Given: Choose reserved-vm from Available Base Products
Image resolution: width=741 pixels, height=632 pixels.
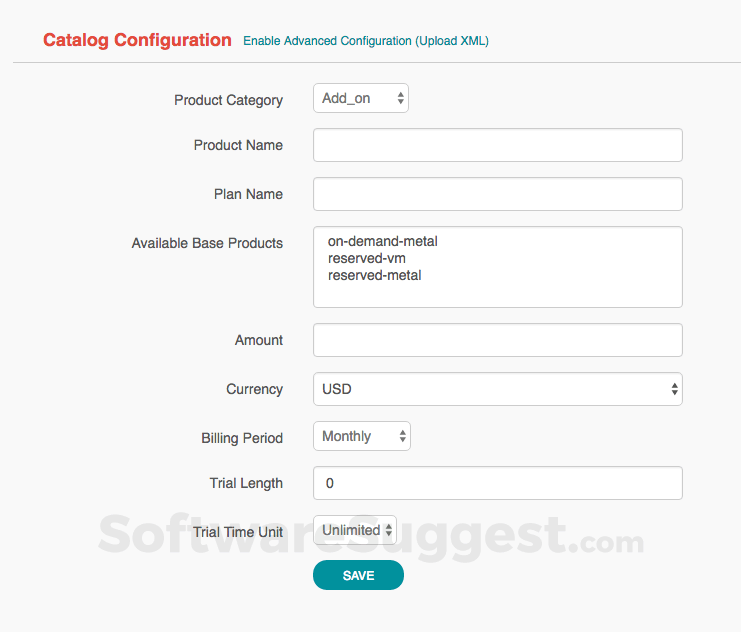Looking at the screenshot, I should pyautogui.click(x=366, y=258).
